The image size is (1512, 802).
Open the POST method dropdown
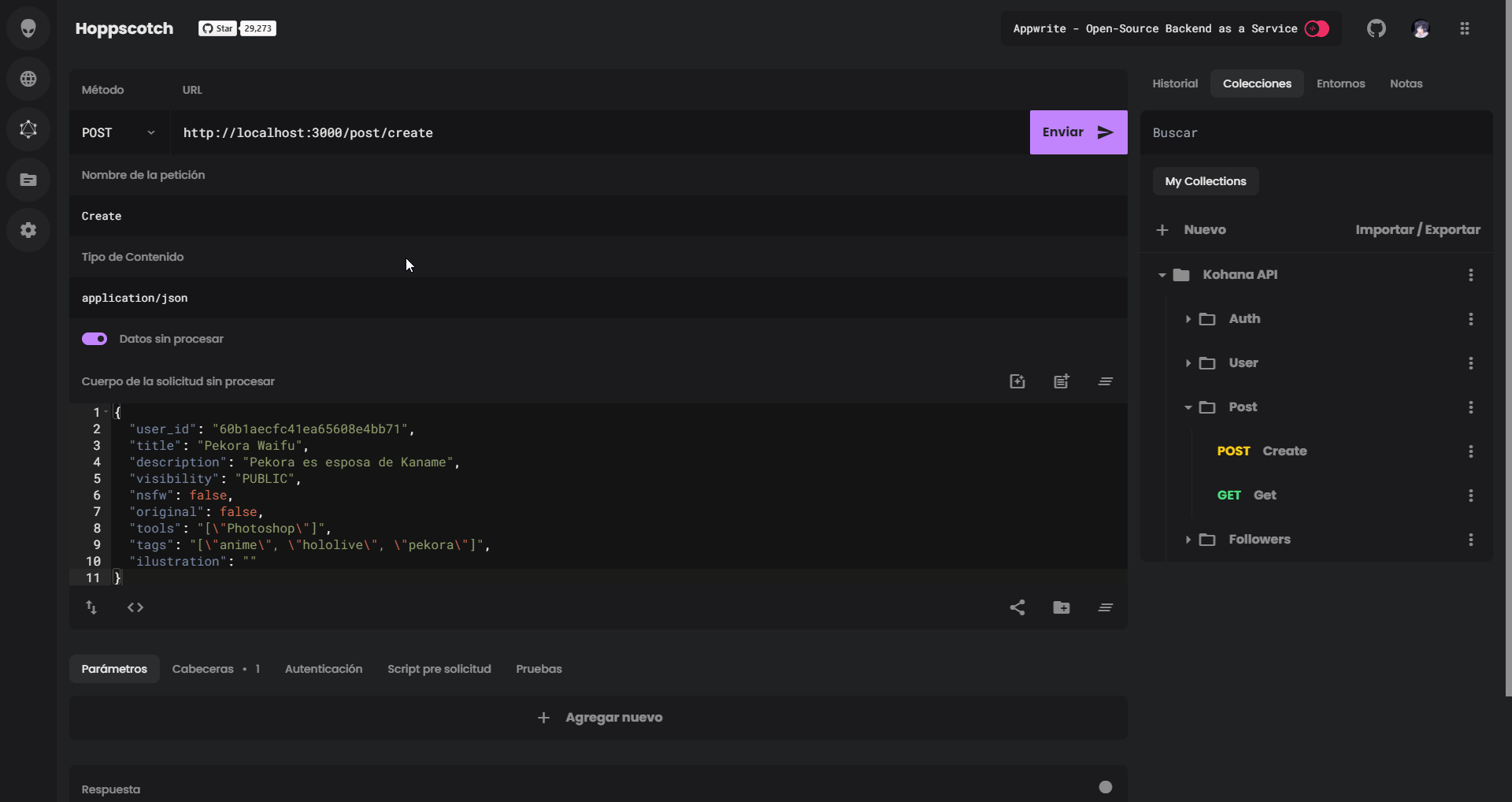118,132
